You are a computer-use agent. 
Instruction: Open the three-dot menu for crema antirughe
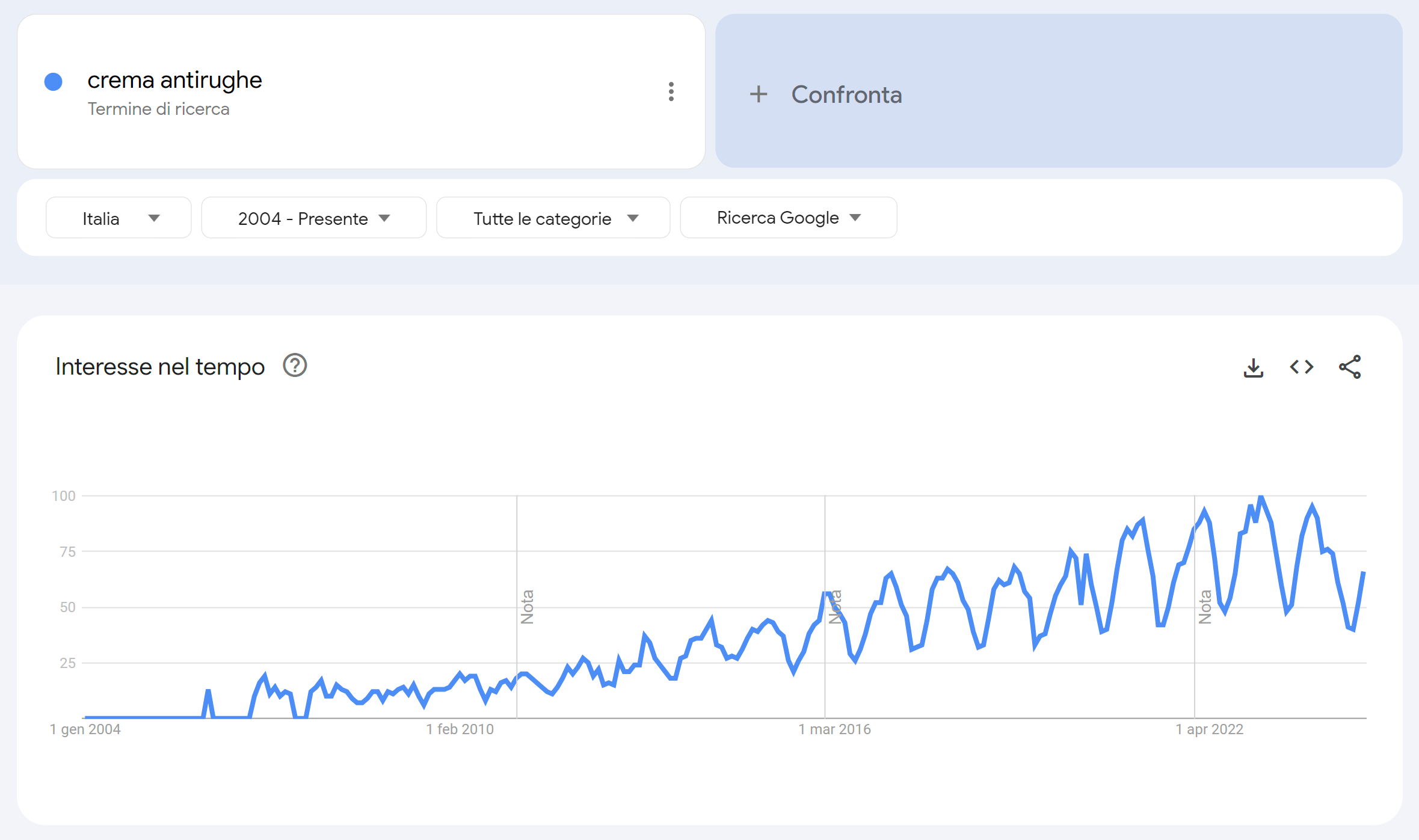click(x=671, y=91)
